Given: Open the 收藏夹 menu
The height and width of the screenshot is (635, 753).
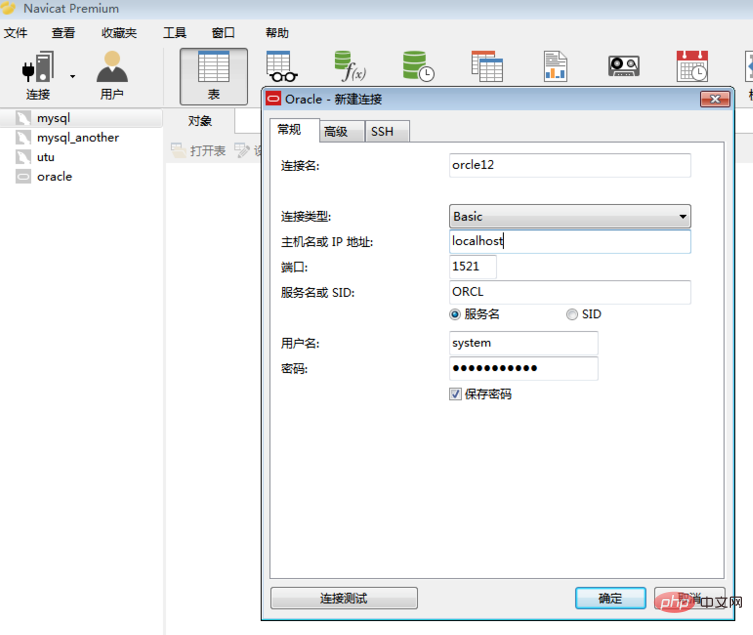Looking at the screenshot, I should coord(119,33).
